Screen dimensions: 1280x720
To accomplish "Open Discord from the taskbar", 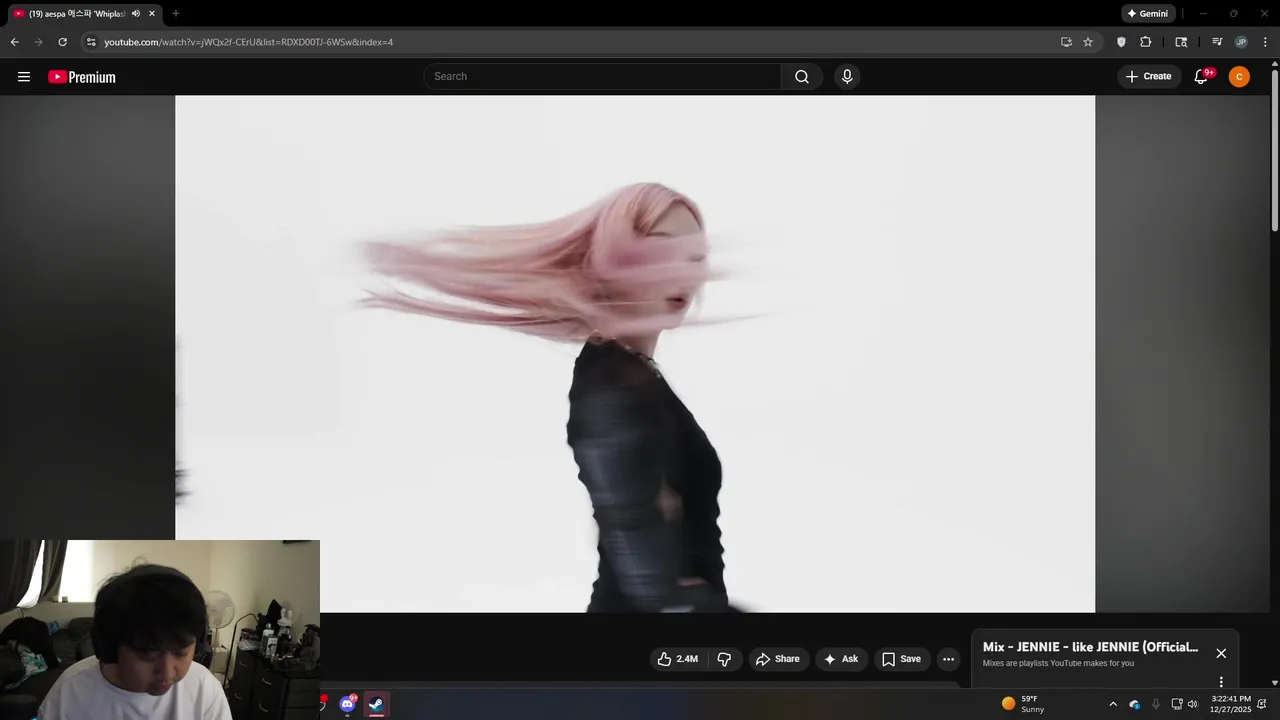I will (347, 704).
